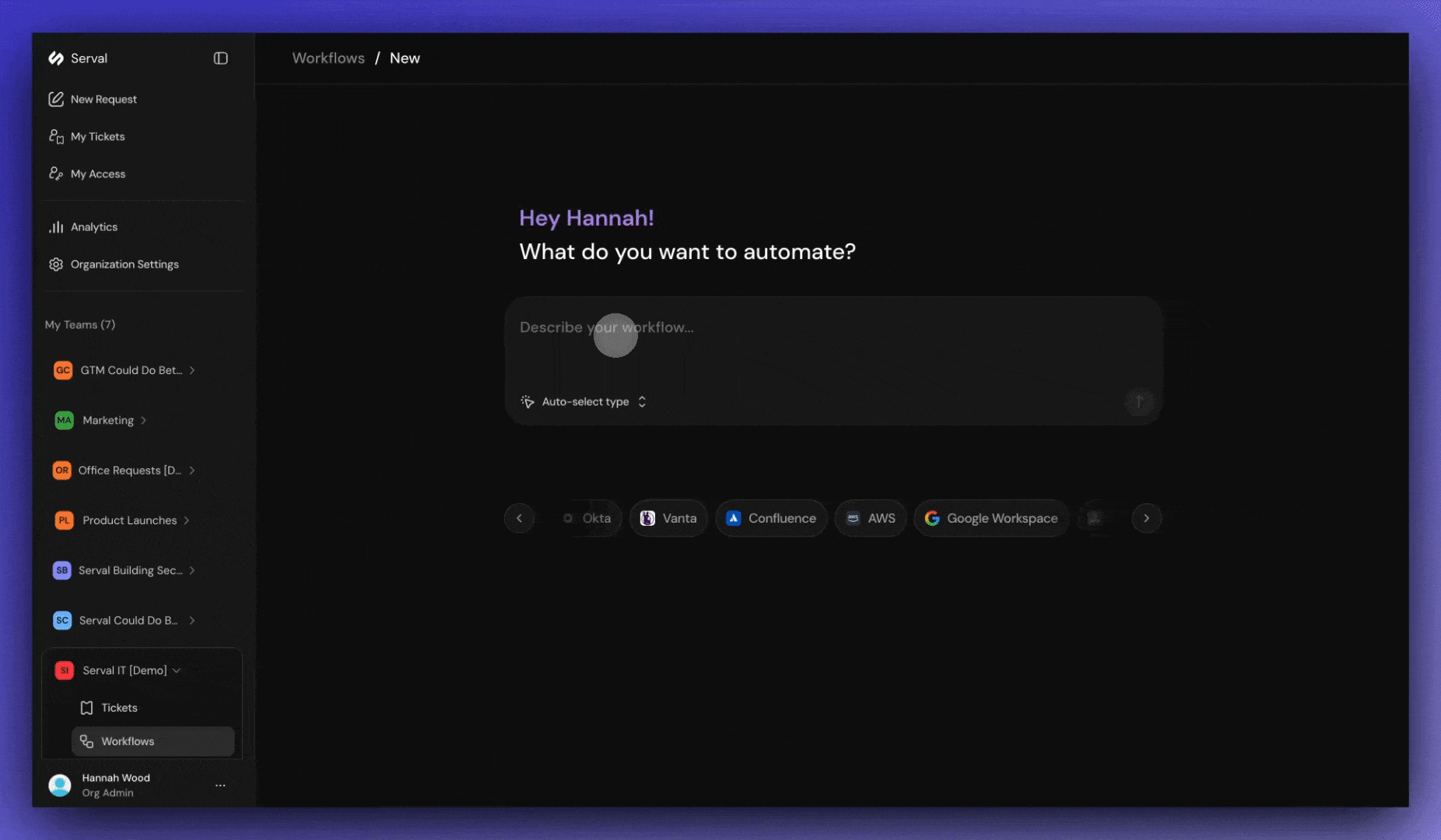Open the Auto-select type dropdown
The image size is (1441, 840).
tap(584, 401)
